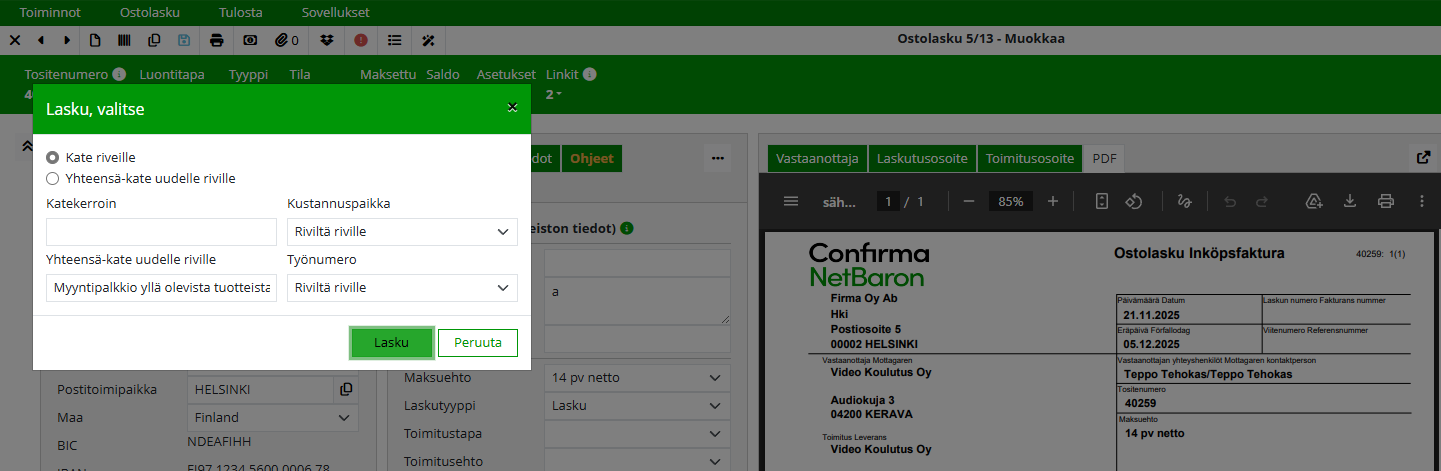This screenshot has width=1441, height=471.
Task: Open the Maksuehto dropdown showing 14 pv netto
Action: (x=637, y=379)
